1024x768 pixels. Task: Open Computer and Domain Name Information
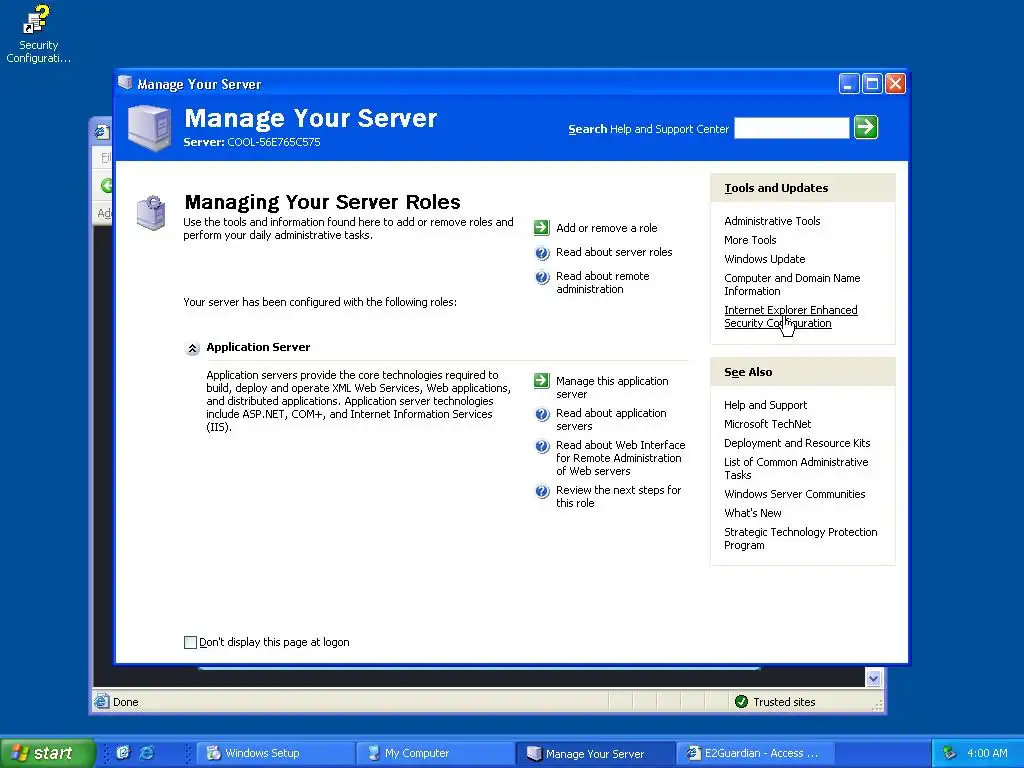coord(792,284)
